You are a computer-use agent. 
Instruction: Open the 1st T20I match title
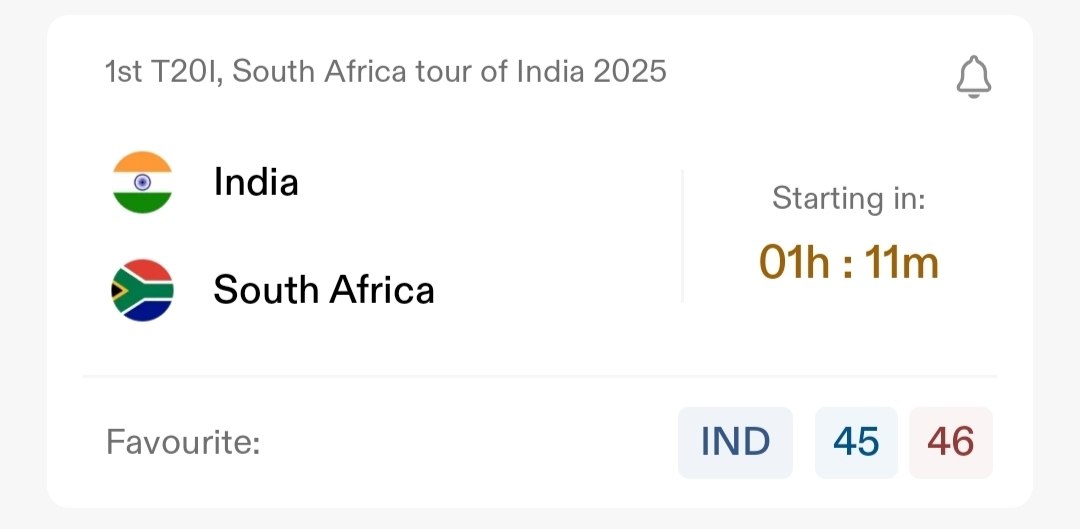coord(385,72)
